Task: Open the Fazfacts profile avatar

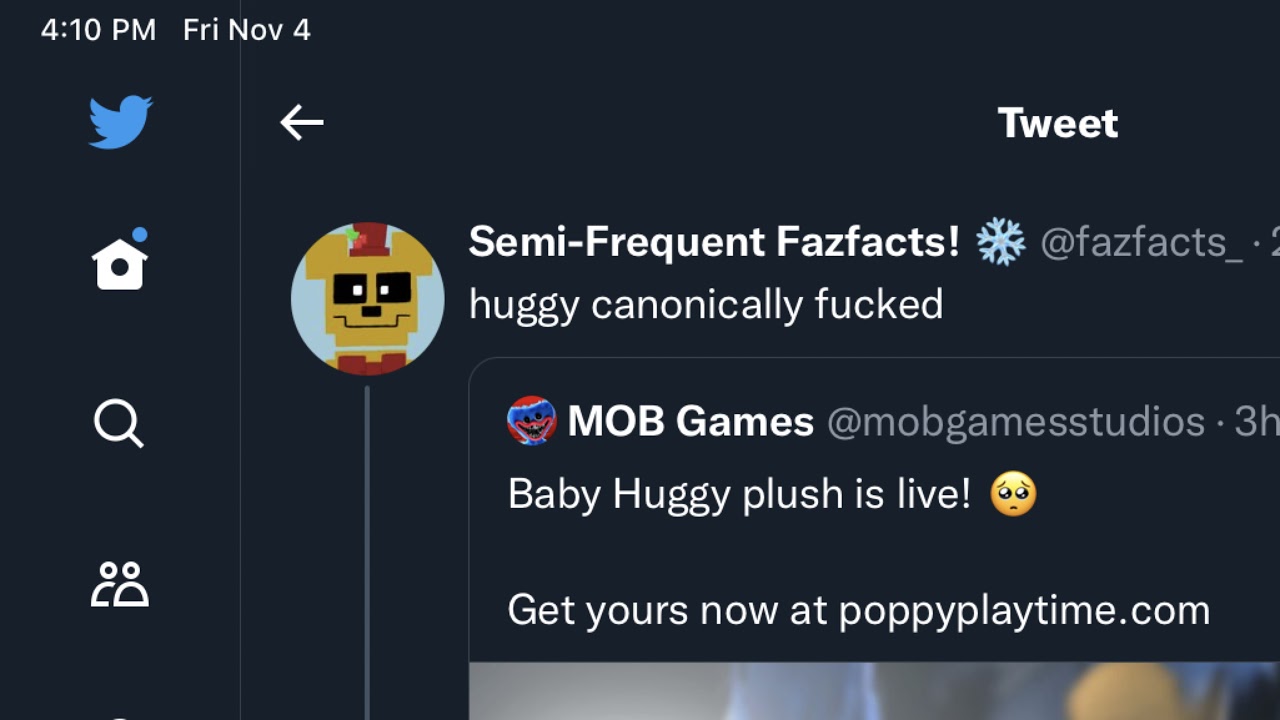Action: [367, 298]
